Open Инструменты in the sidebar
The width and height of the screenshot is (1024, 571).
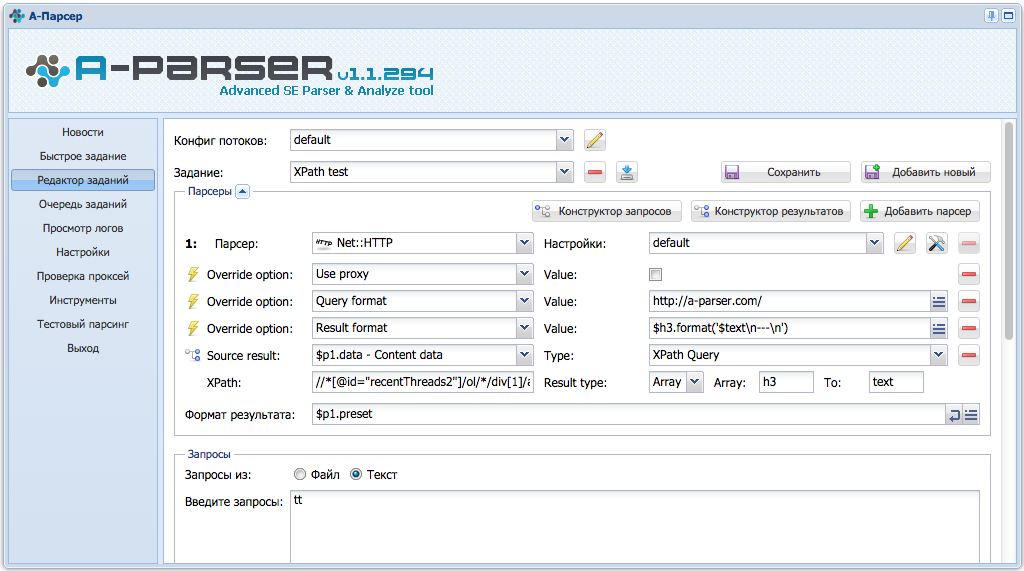pyautogui.click(x=83, y=300)
